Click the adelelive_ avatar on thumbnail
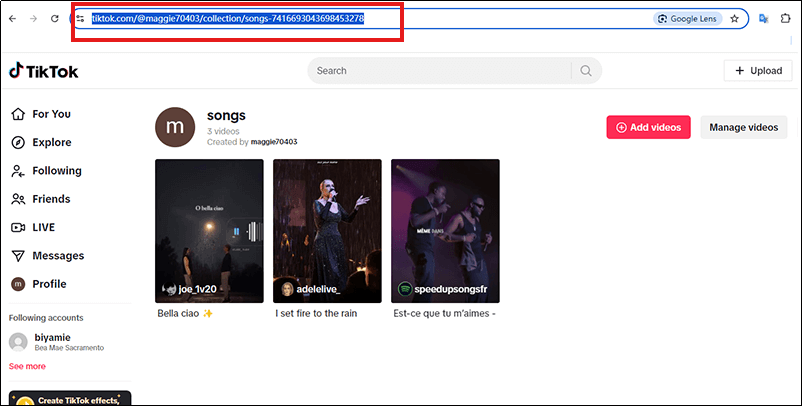The image size is (803, 407). 288,289
